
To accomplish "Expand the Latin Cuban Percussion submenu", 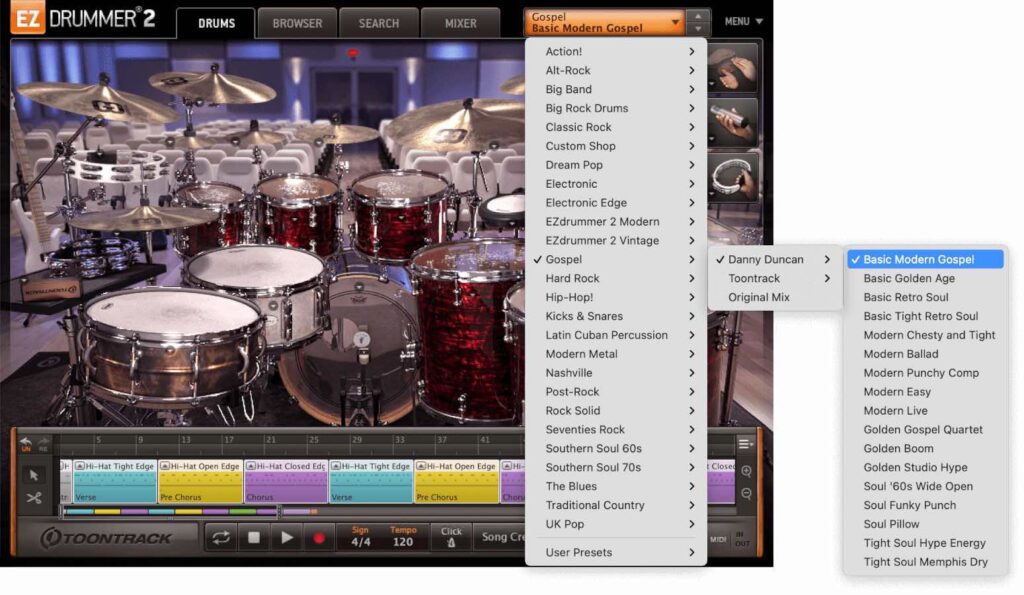I will click(616, 335).
